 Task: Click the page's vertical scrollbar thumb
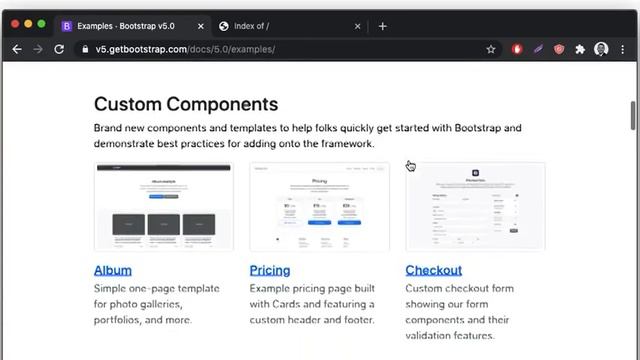click(x=633, y=116)
